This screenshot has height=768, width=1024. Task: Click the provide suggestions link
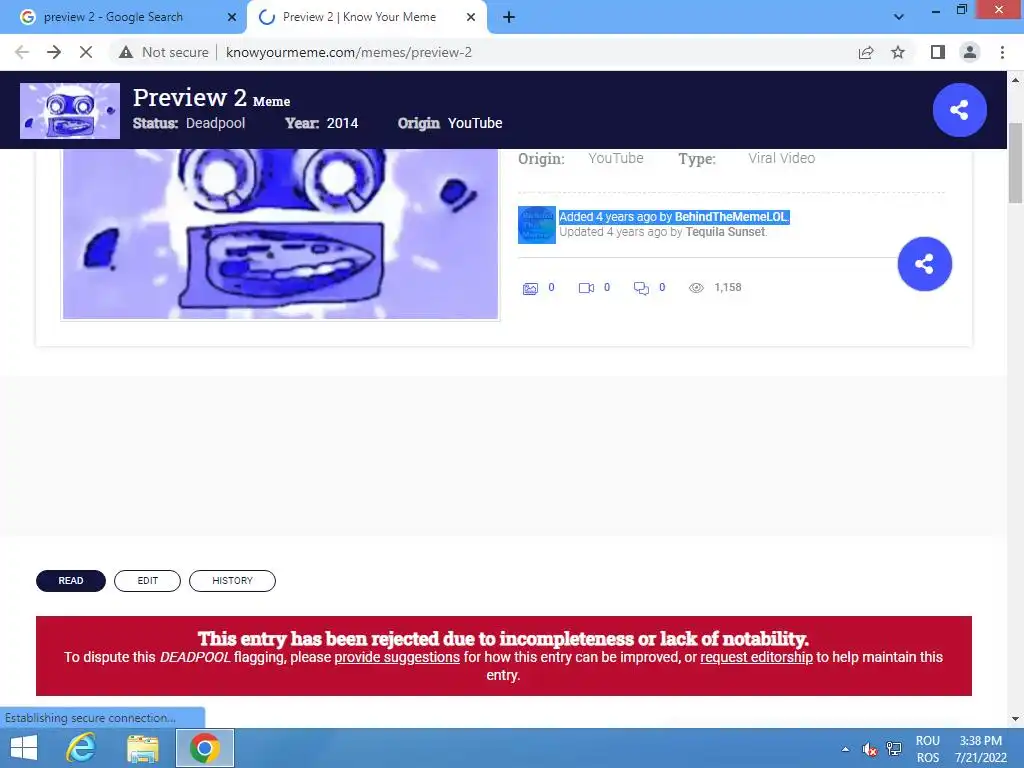[x=397, y=657]
